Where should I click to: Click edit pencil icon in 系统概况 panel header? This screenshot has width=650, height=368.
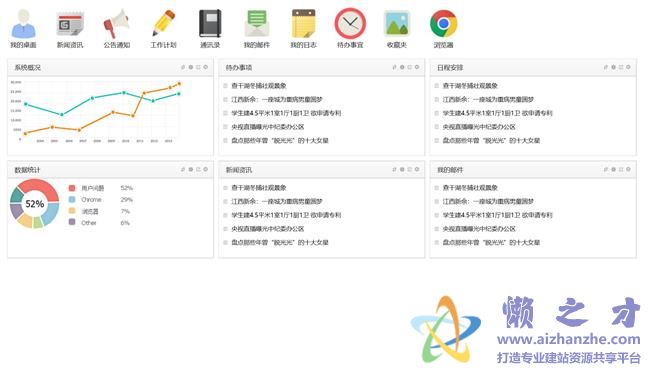pos(183,67)
